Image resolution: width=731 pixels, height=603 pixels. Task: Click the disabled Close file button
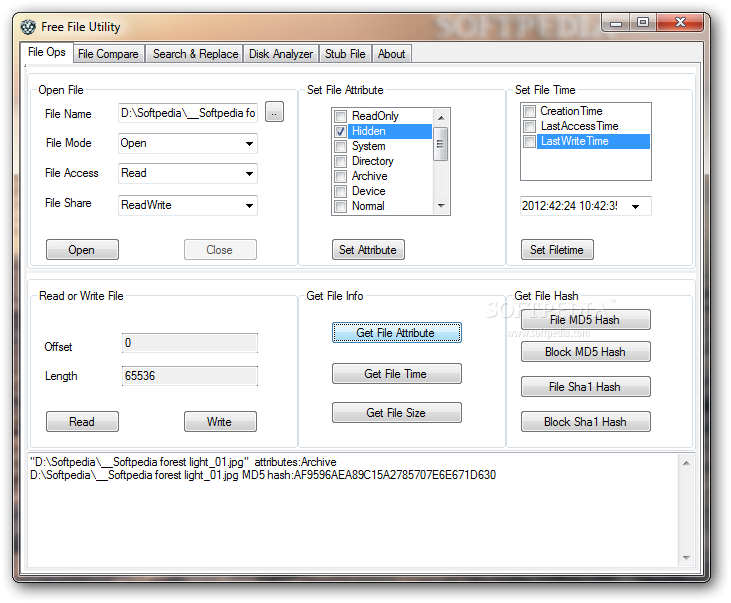tap(220, 250)
